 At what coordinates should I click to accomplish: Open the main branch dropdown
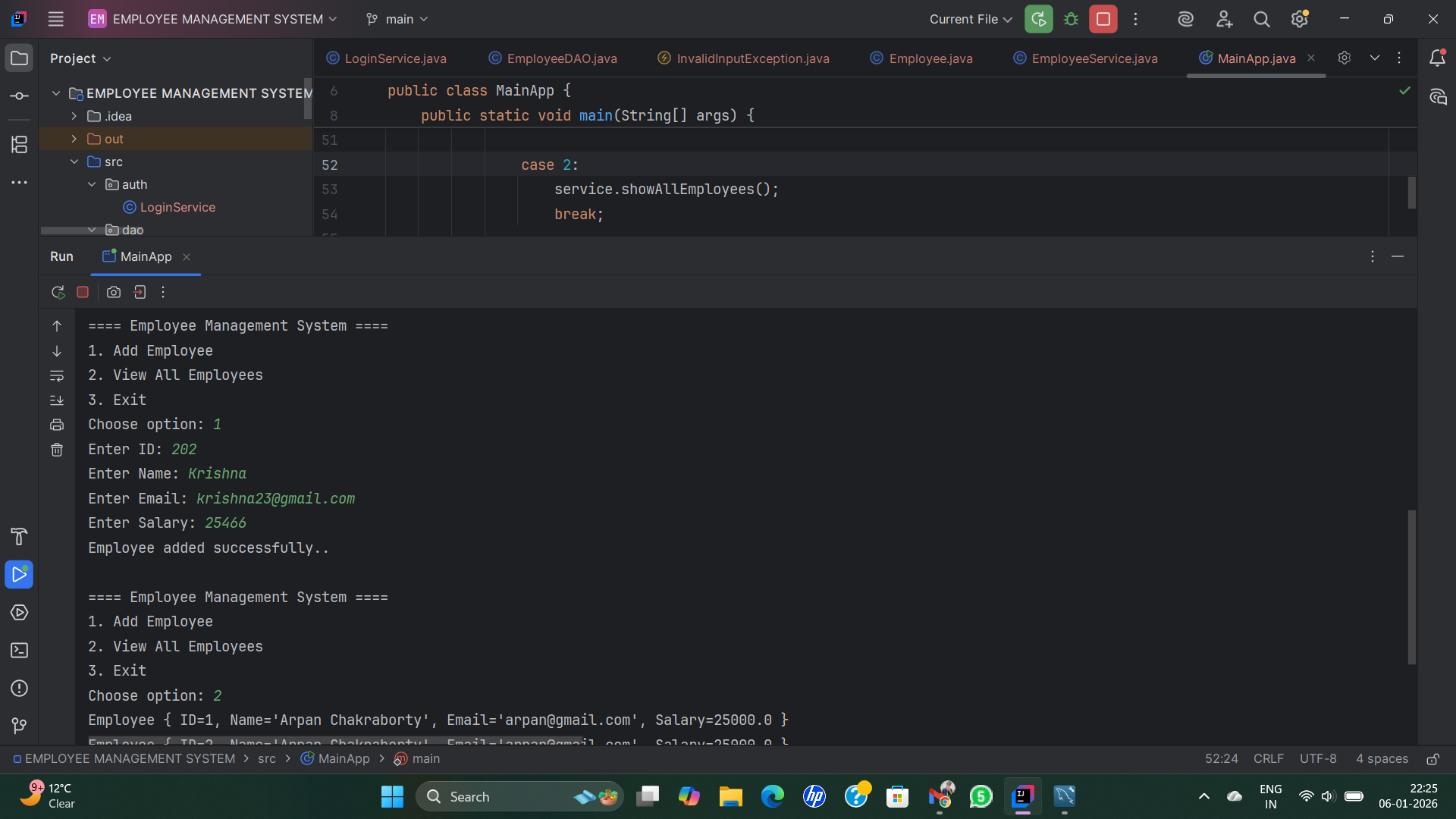[397, 19]
